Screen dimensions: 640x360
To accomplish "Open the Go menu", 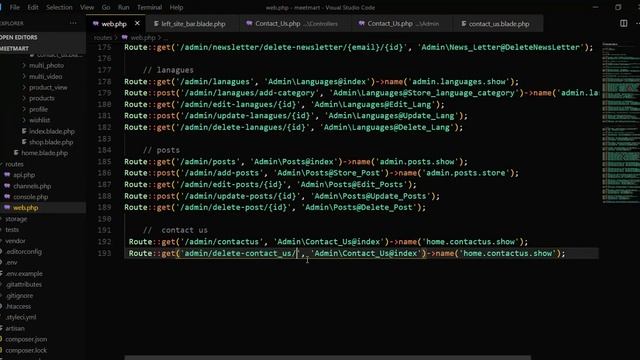I will 106,7.
